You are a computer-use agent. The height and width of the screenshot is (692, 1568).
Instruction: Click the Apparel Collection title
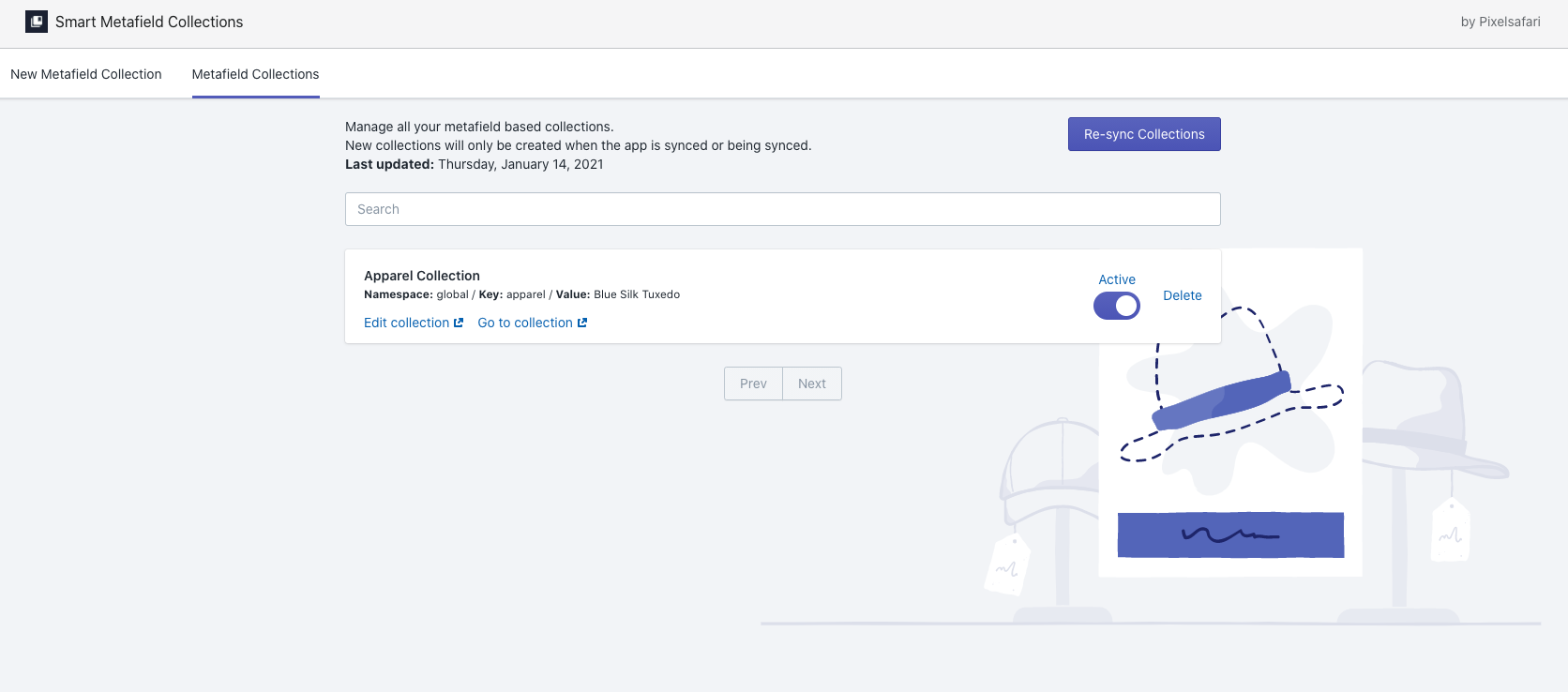click(x=422, y=276)
